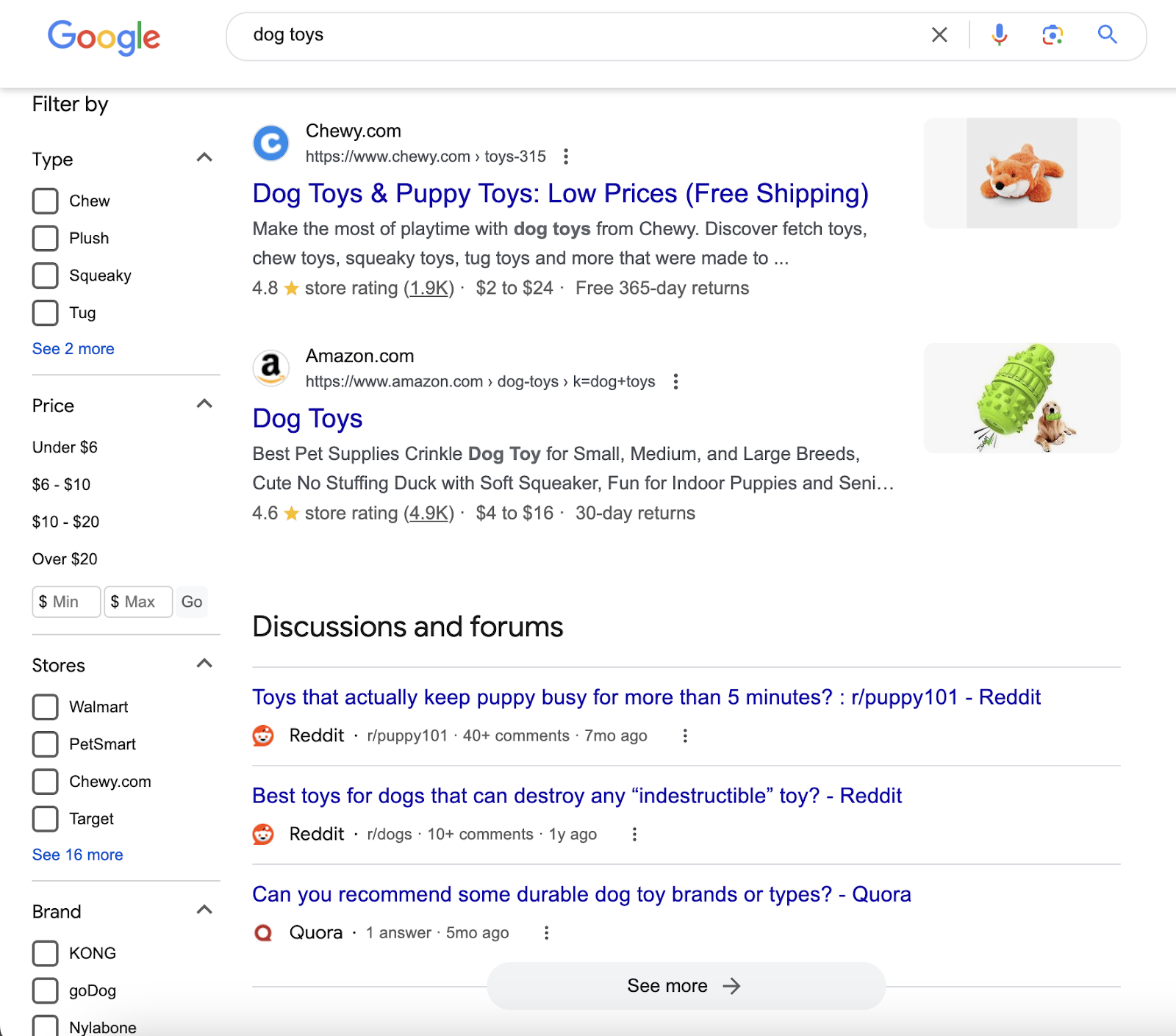Collapse the Type filter section
This screenshot has height=1036, width=1176.
click(205, 157)
